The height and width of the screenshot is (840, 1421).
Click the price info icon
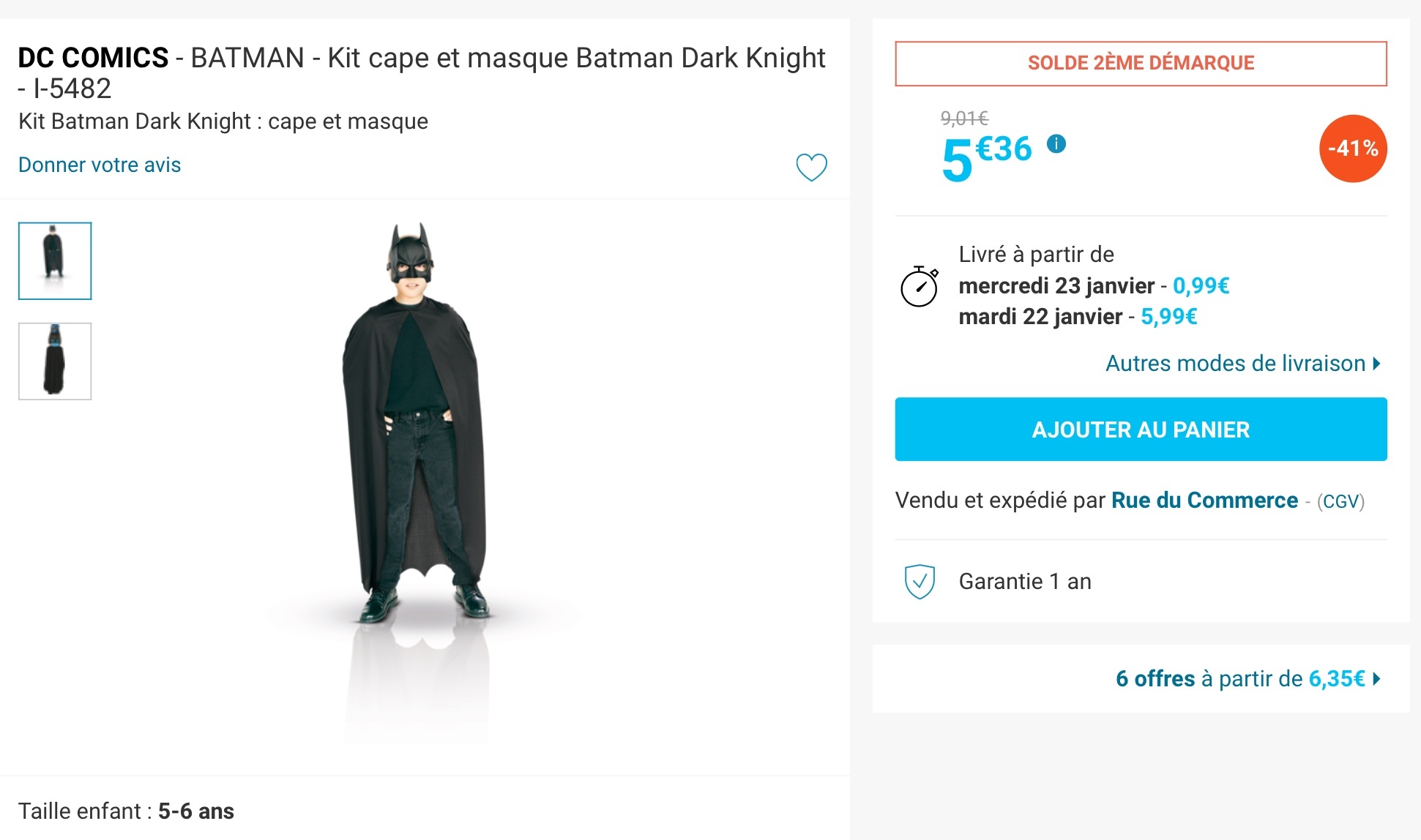coord(1056,143)
